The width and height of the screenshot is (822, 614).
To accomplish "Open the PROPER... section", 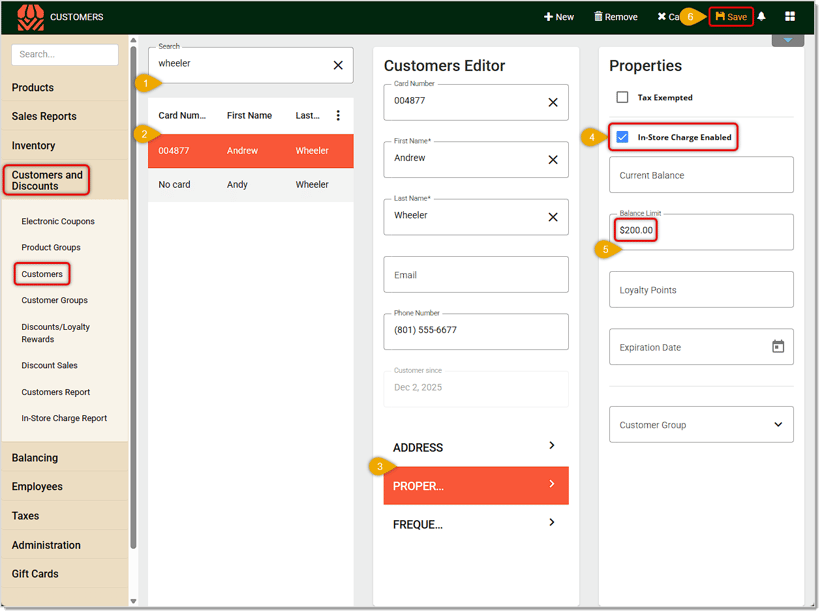I will pyautogui.click(x=477, y=487).
